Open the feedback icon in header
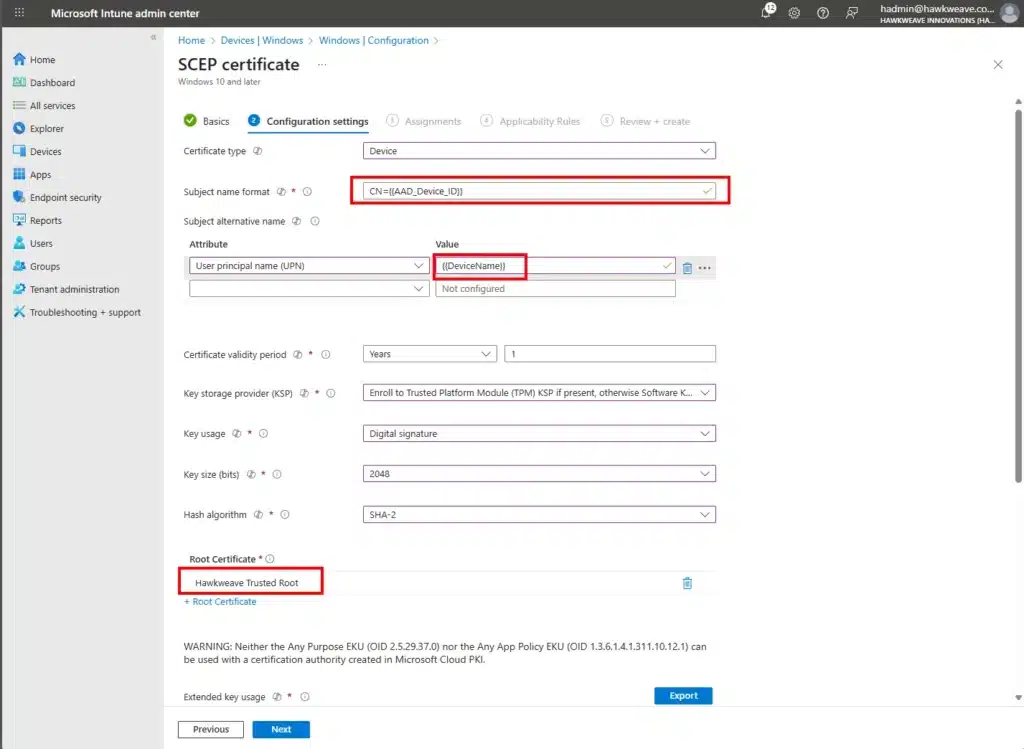Screen dimensions: 1024x749 click(x=852, y=13)
